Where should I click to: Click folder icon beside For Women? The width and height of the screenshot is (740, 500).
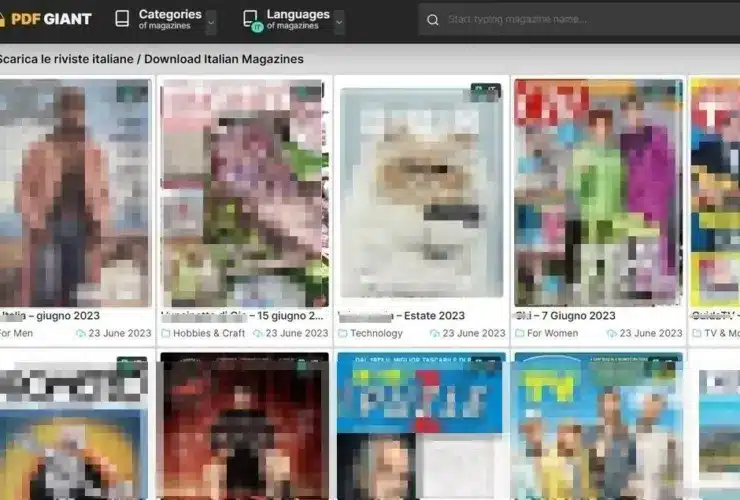pyautogui.click(x=519, y=334)
